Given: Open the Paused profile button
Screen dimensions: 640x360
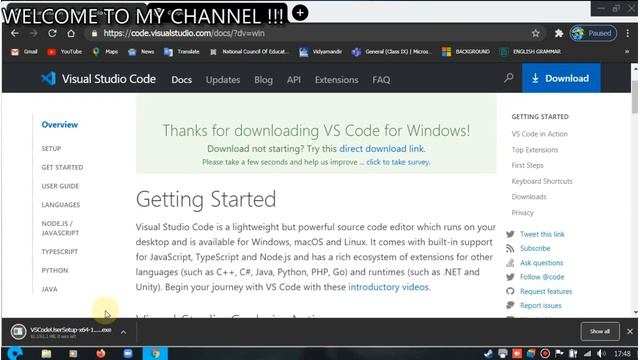Looking at the screenshot, I should coord(593,33).
